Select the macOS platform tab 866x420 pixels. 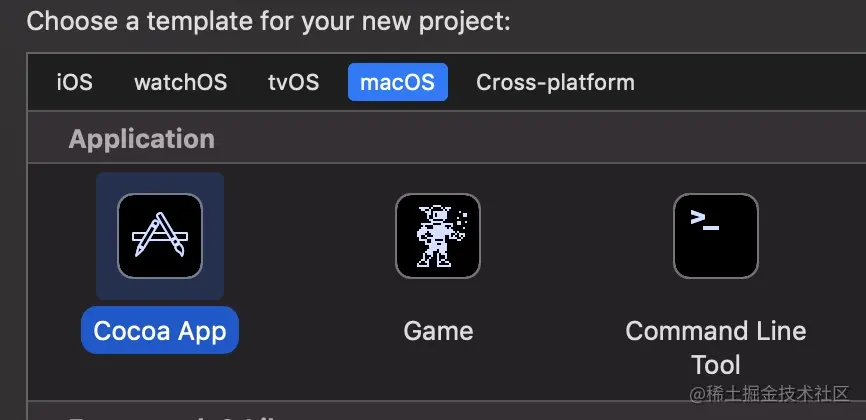click(x=398, y=82)
